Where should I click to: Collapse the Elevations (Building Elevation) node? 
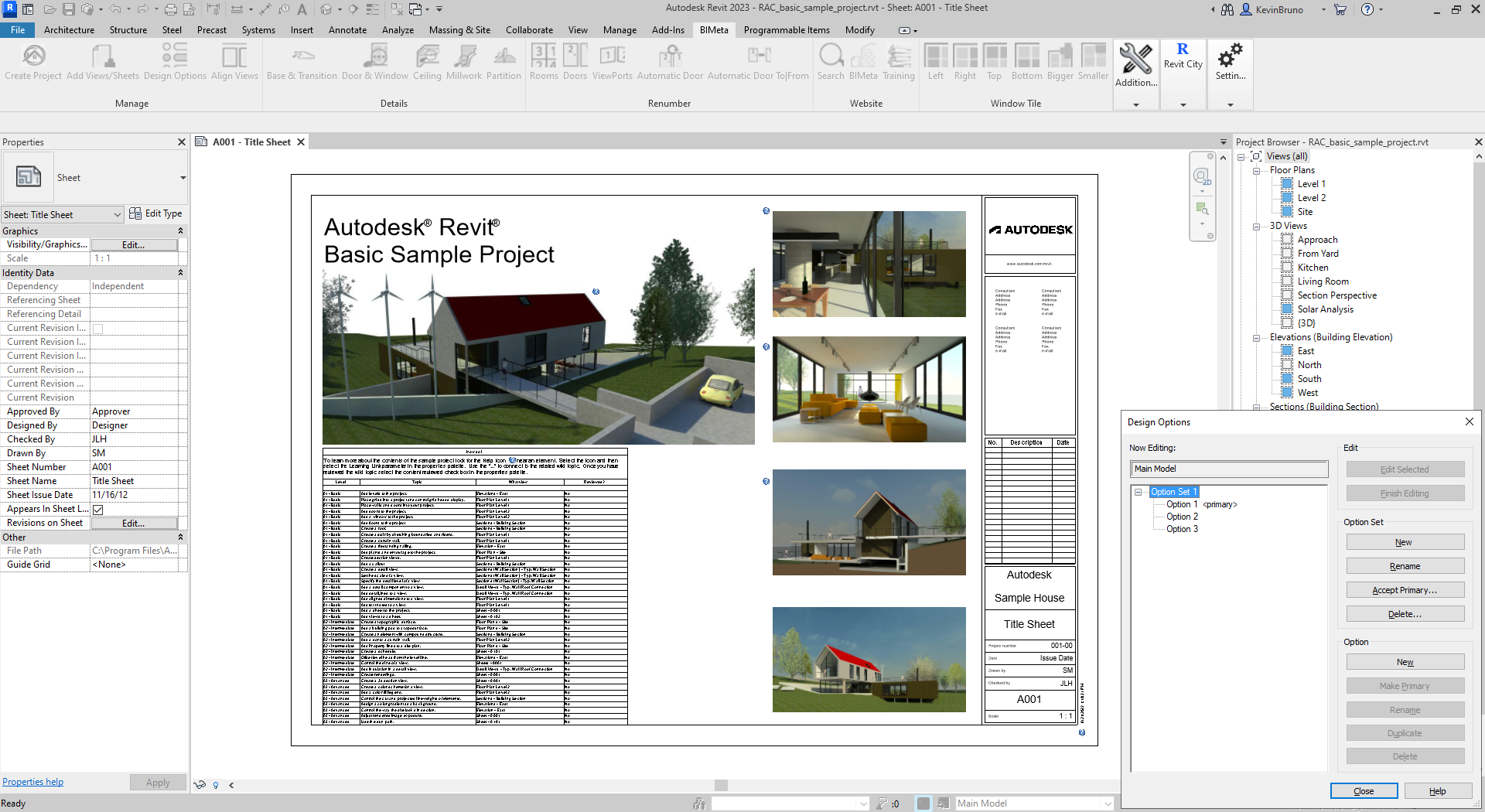(1256, 338)
